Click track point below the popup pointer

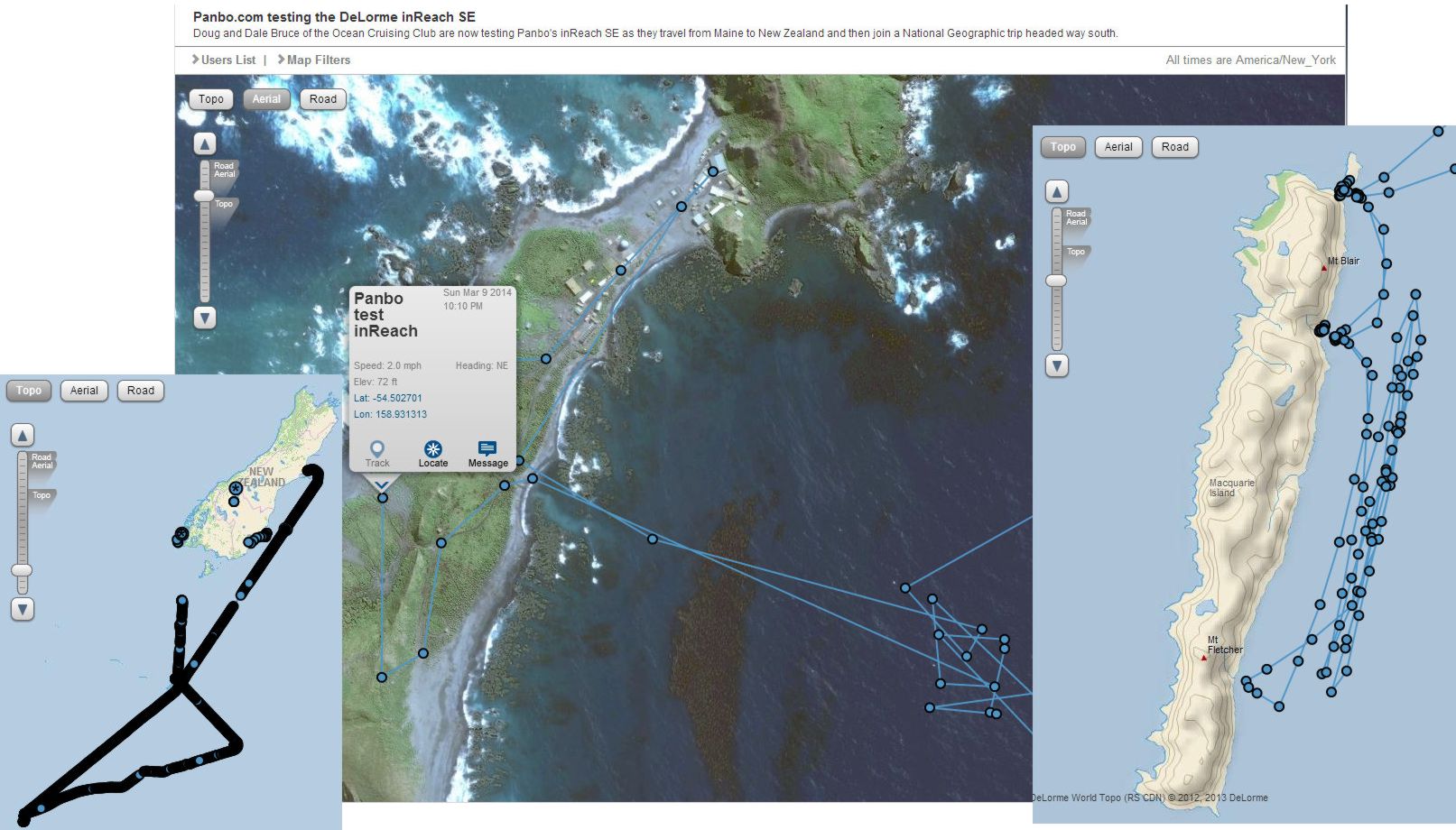point(383,498)
